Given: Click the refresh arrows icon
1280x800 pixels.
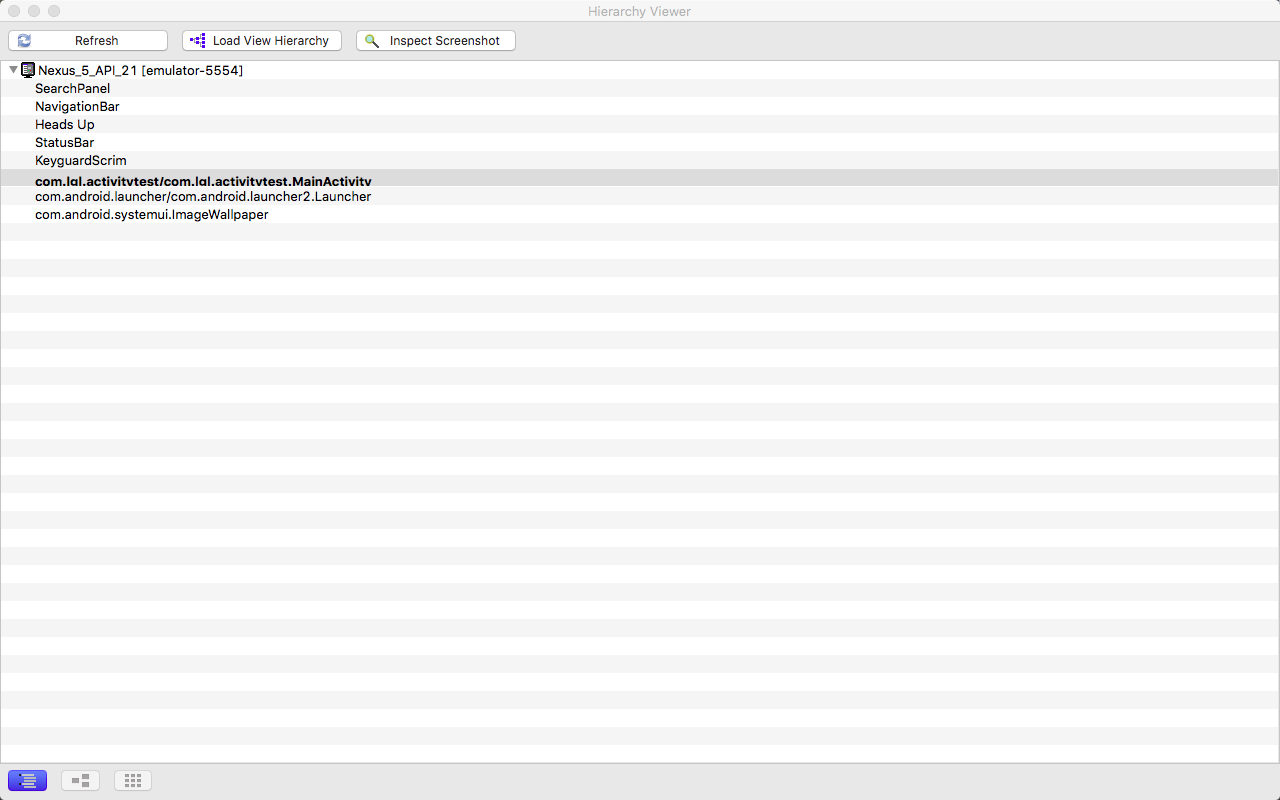Looking at the screenshot, I should tap(24, 41).
